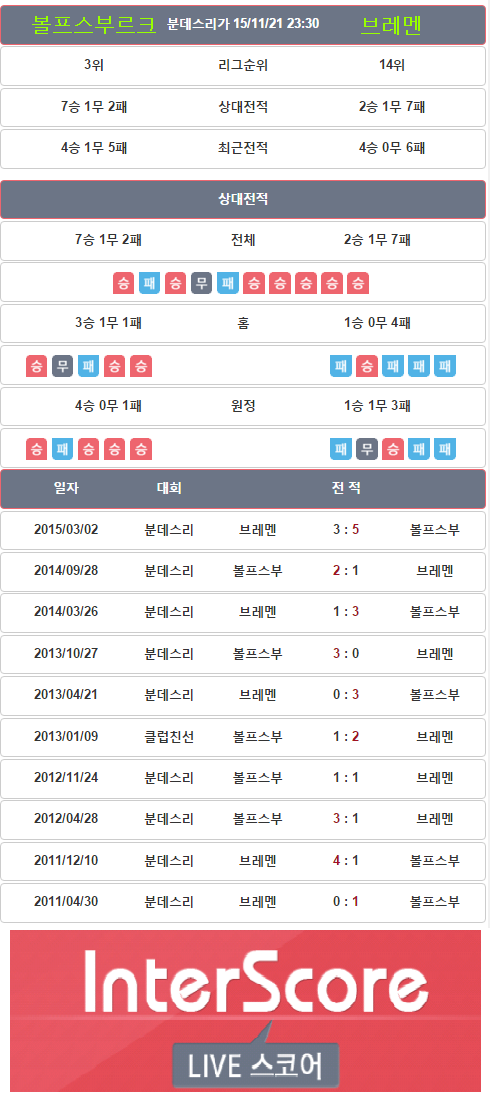Click Wolfsburg's league rank 3위
The width and height of the screenshot is (490, 1100).
pyautogui.click(x=94, y=66)
